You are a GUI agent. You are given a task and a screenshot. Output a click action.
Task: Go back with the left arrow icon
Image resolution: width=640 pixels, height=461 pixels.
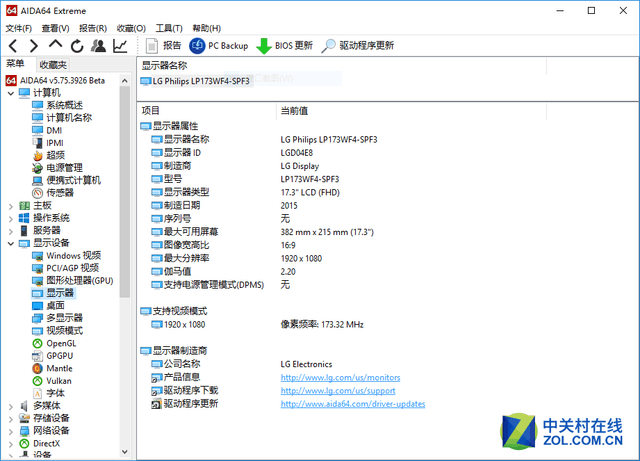tap(13, 46)
